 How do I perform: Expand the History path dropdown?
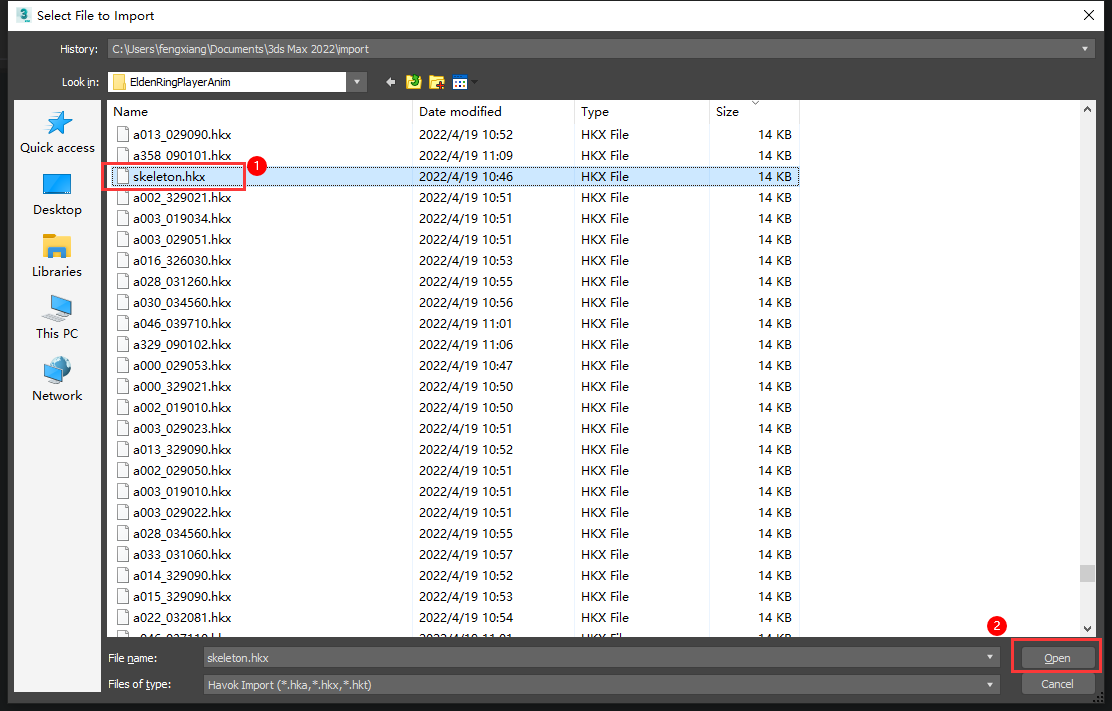[1086, 49]
